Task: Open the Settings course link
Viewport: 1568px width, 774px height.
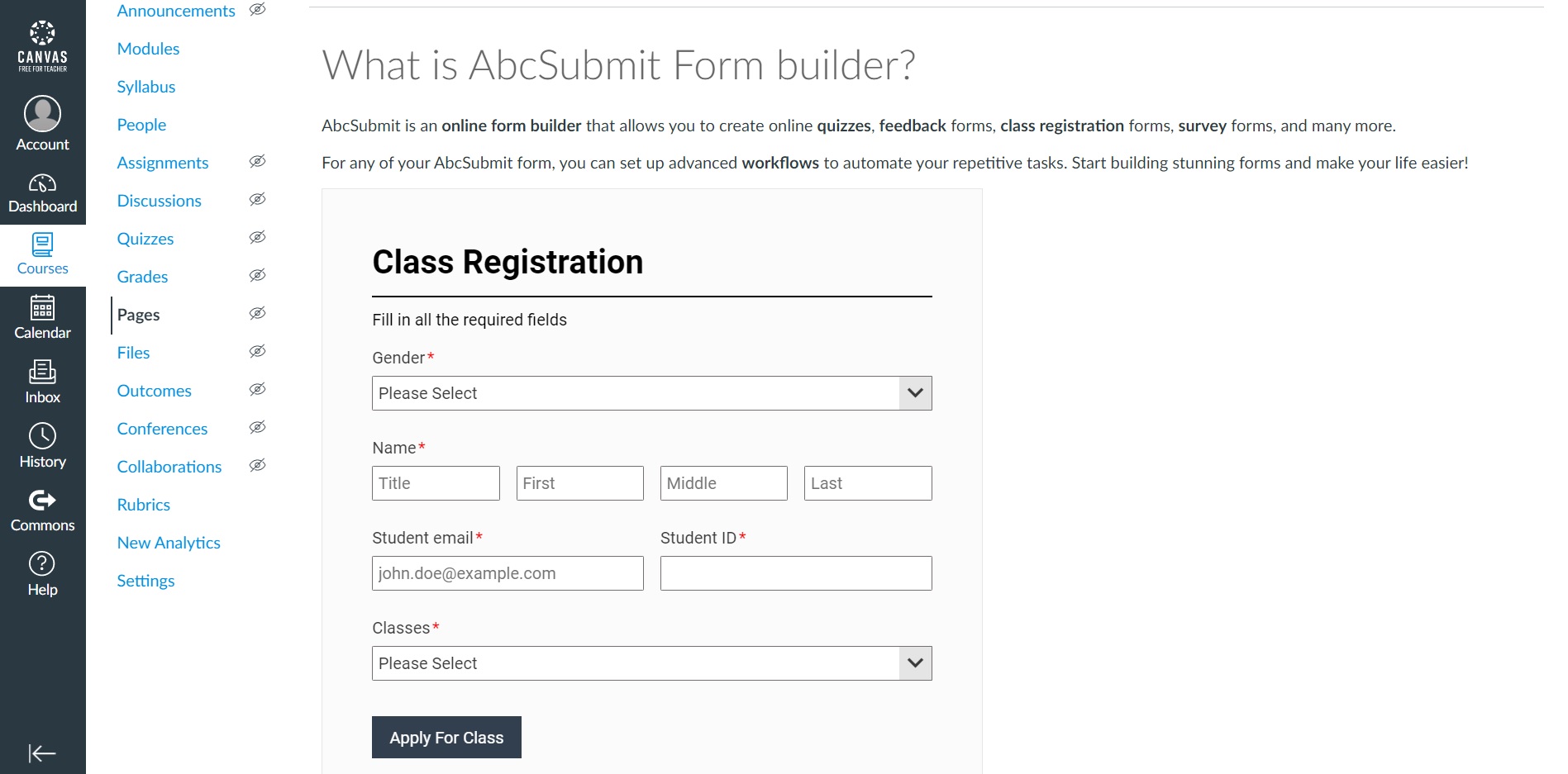Action: coord(145,581)
